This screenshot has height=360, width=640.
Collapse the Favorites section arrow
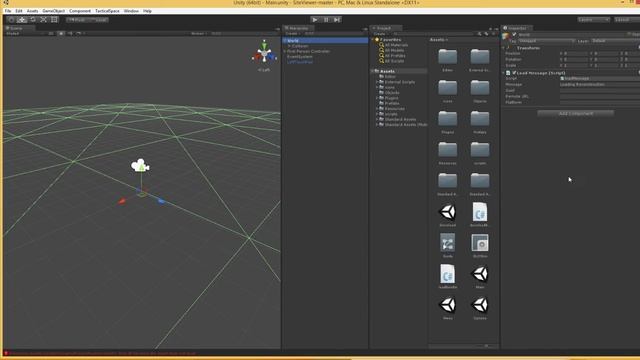(x=373, y=40)
